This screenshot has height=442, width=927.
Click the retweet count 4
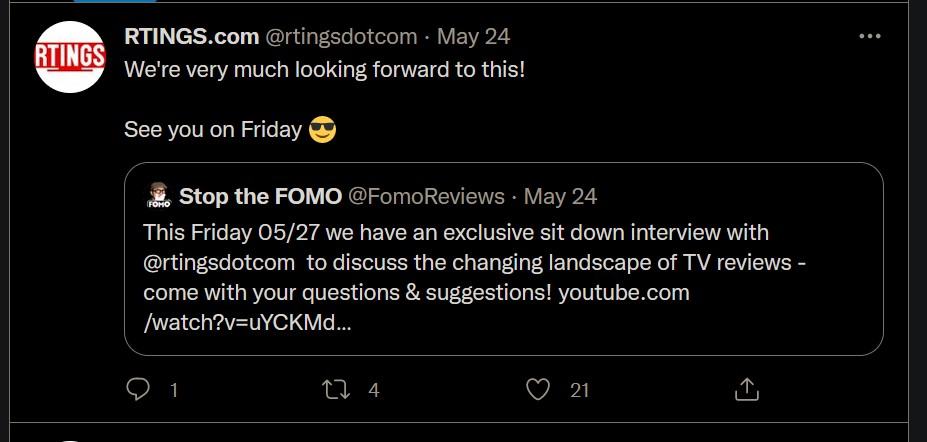tap(374, 390)
